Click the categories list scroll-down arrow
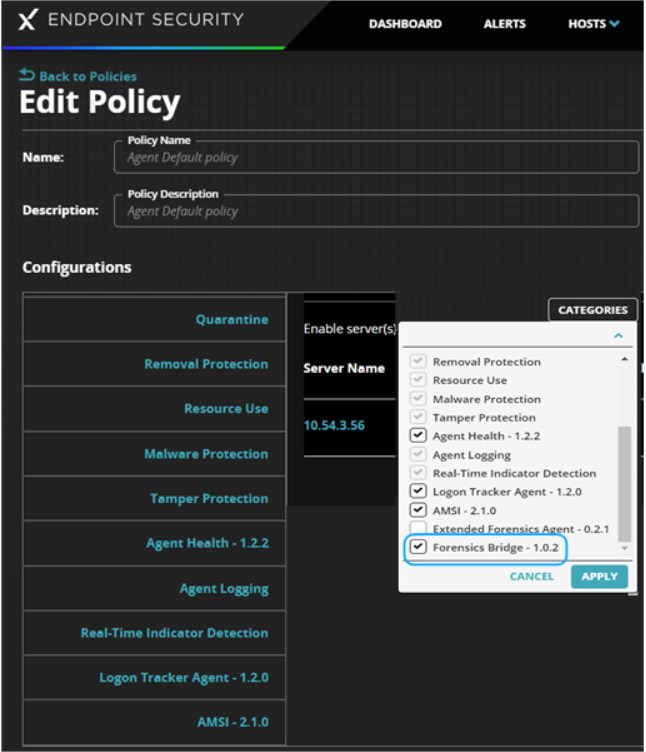The height and width of the screenshot is (752, 646). click(x=624, y=548)
